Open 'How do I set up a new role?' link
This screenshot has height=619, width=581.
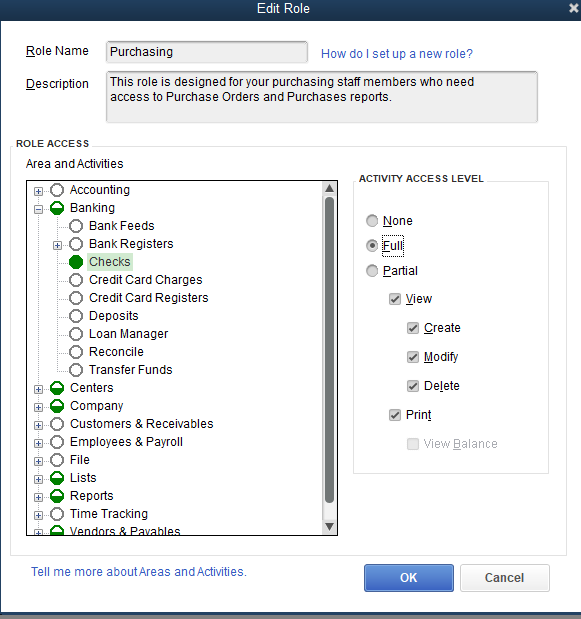click(397, 54)
